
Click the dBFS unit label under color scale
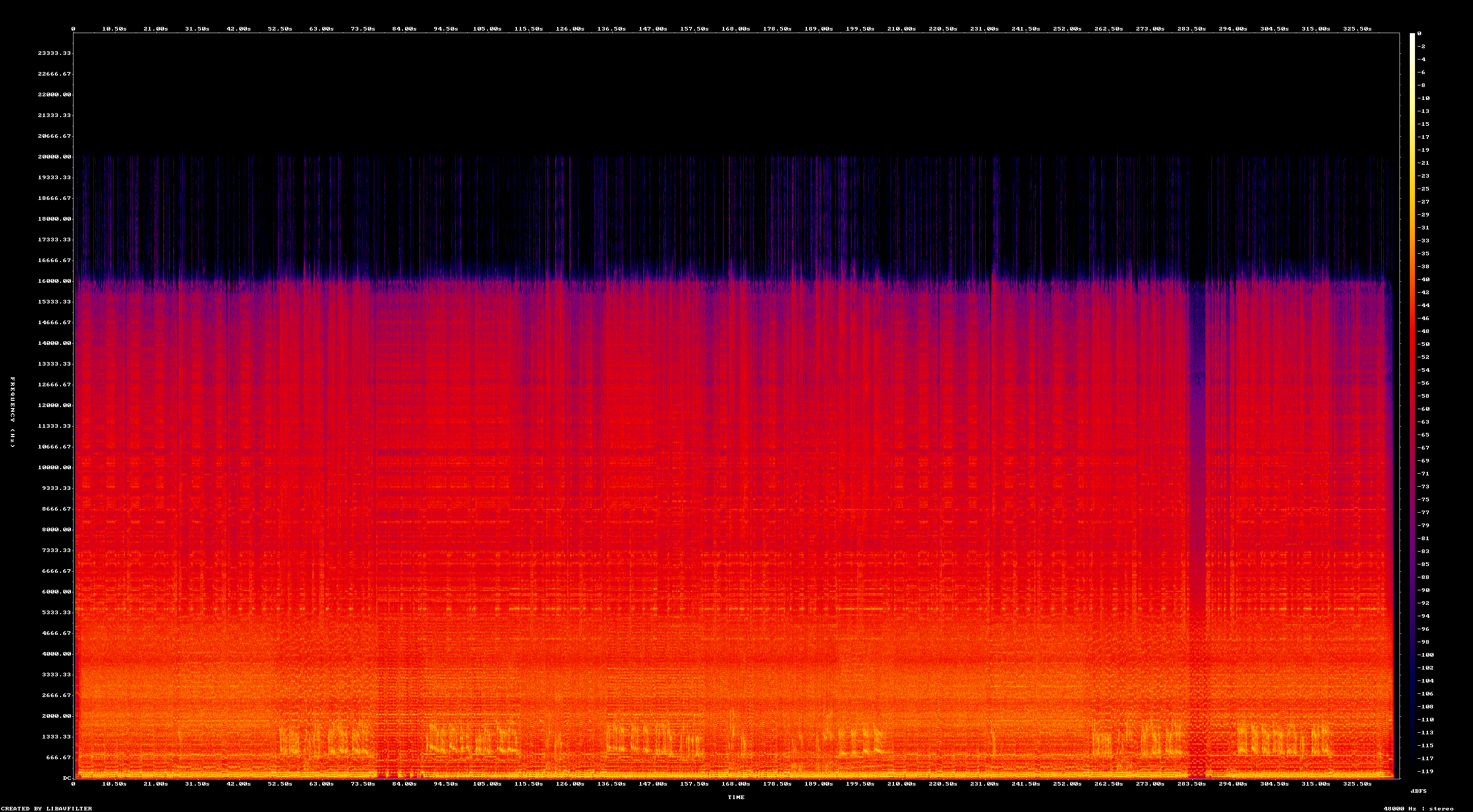[1418, 791]
